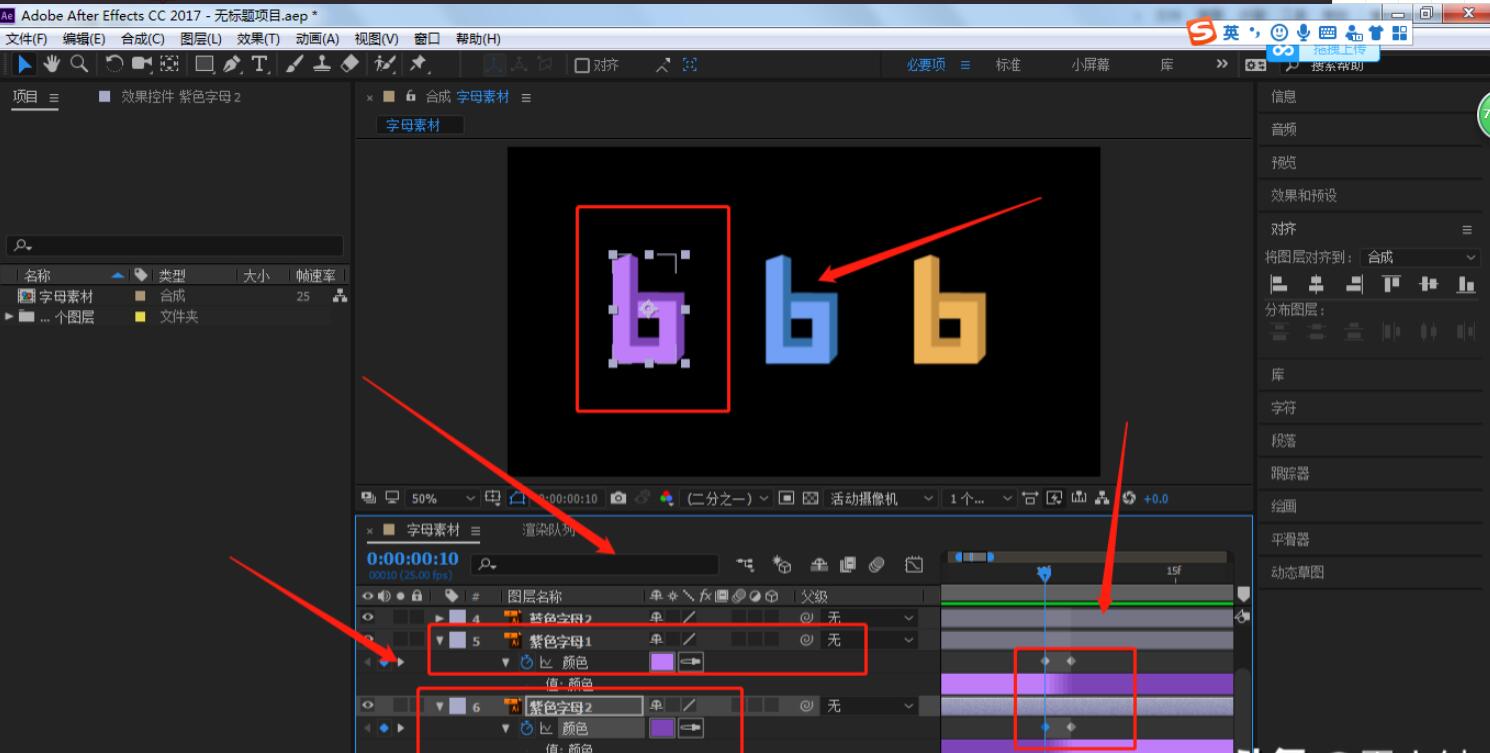
Task: Toggle the 对齐 snapping checkbox
Action: click(x=582, y=65)
